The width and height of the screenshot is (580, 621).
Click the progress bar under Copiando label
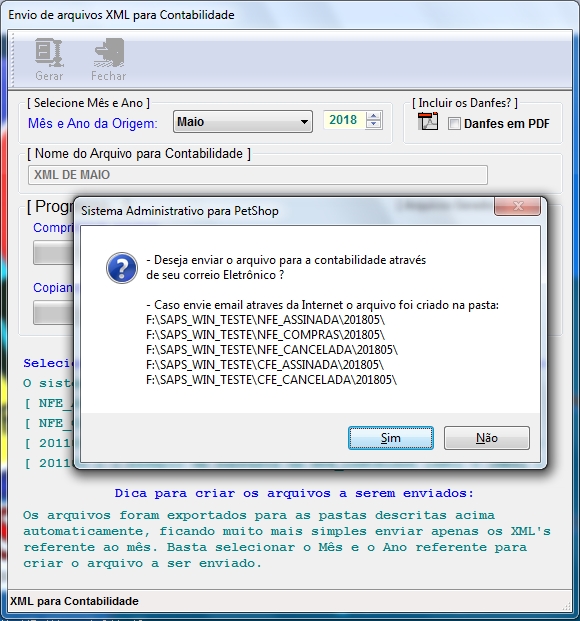point(53,312)
